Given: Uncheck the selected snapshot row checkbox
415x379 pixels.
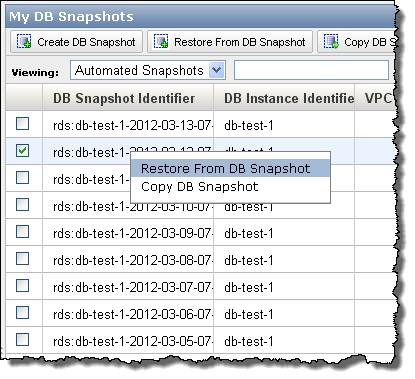Looking at the screenshot, I should pyautogui.click(x=22, y=151).
